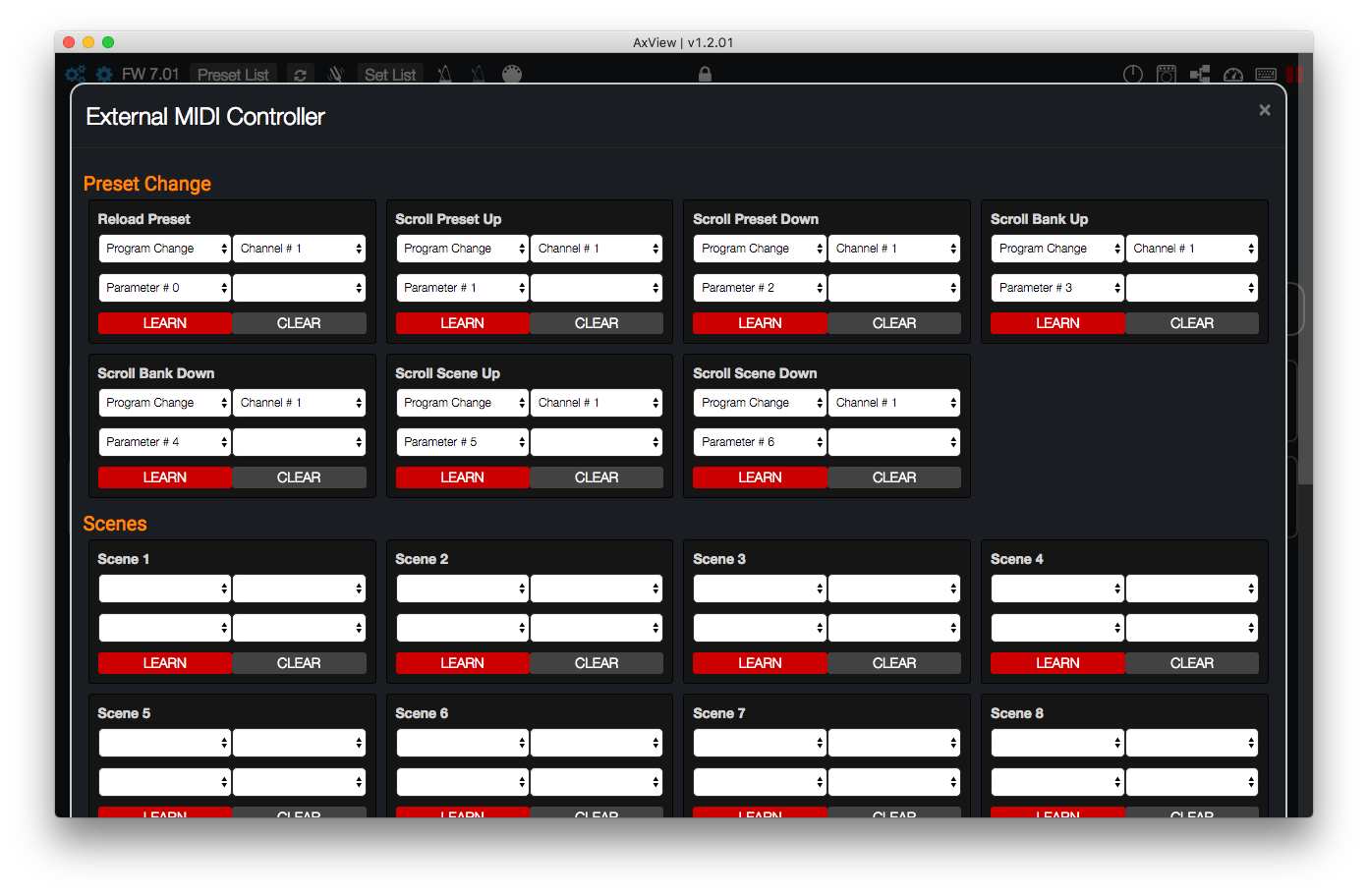Screen dimensions: 1368x896
Task: Open Scroll Preset Down Program Change dropdown
Action: [760, 249]
